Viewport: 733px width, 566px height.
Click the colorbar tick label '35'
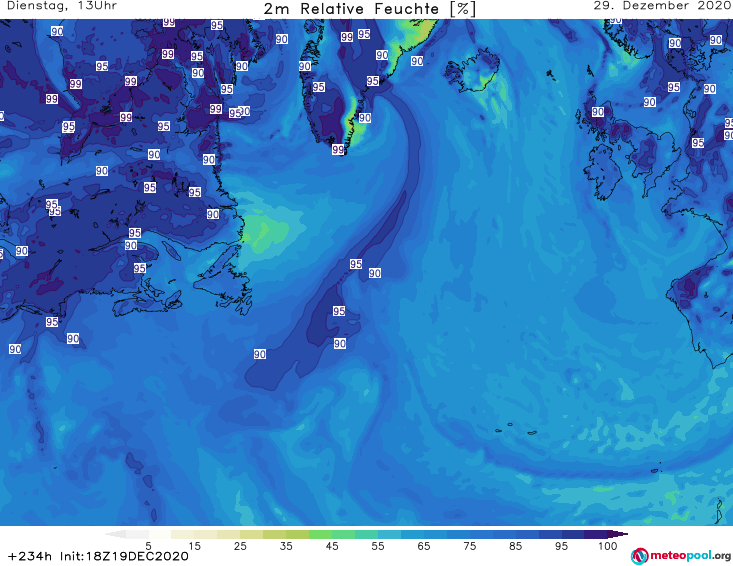pos(286,546)
